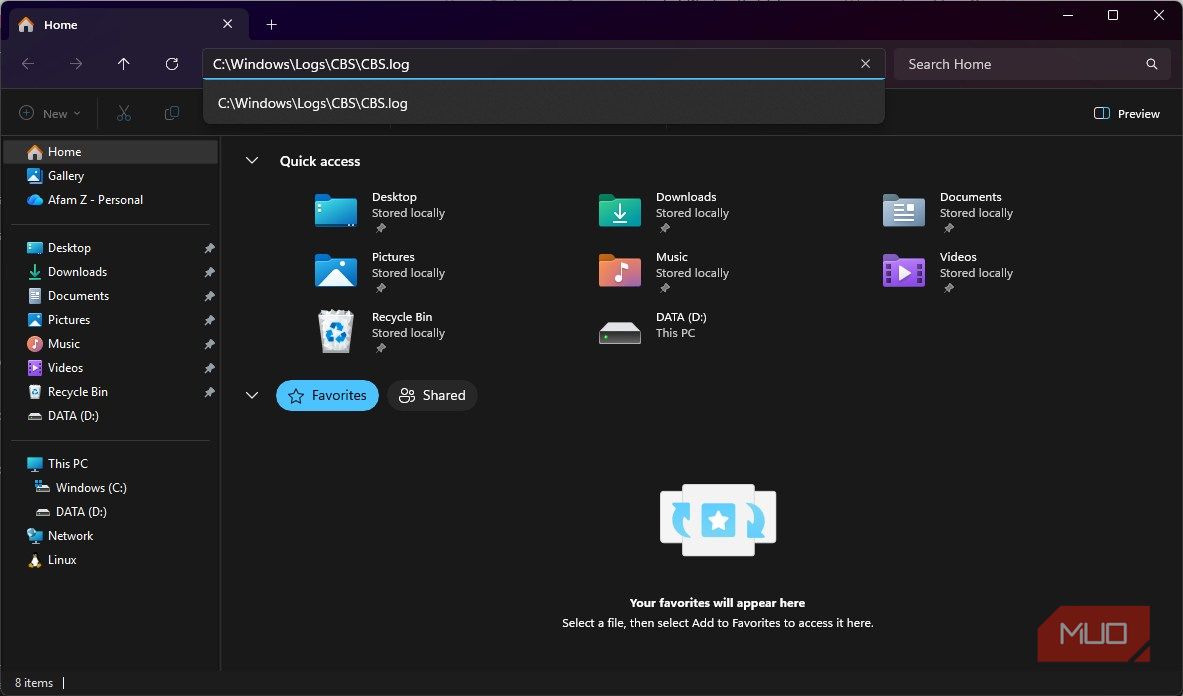Select DATA (D:) under This PC
1183x696 pixels.
(x=111, y=512)
